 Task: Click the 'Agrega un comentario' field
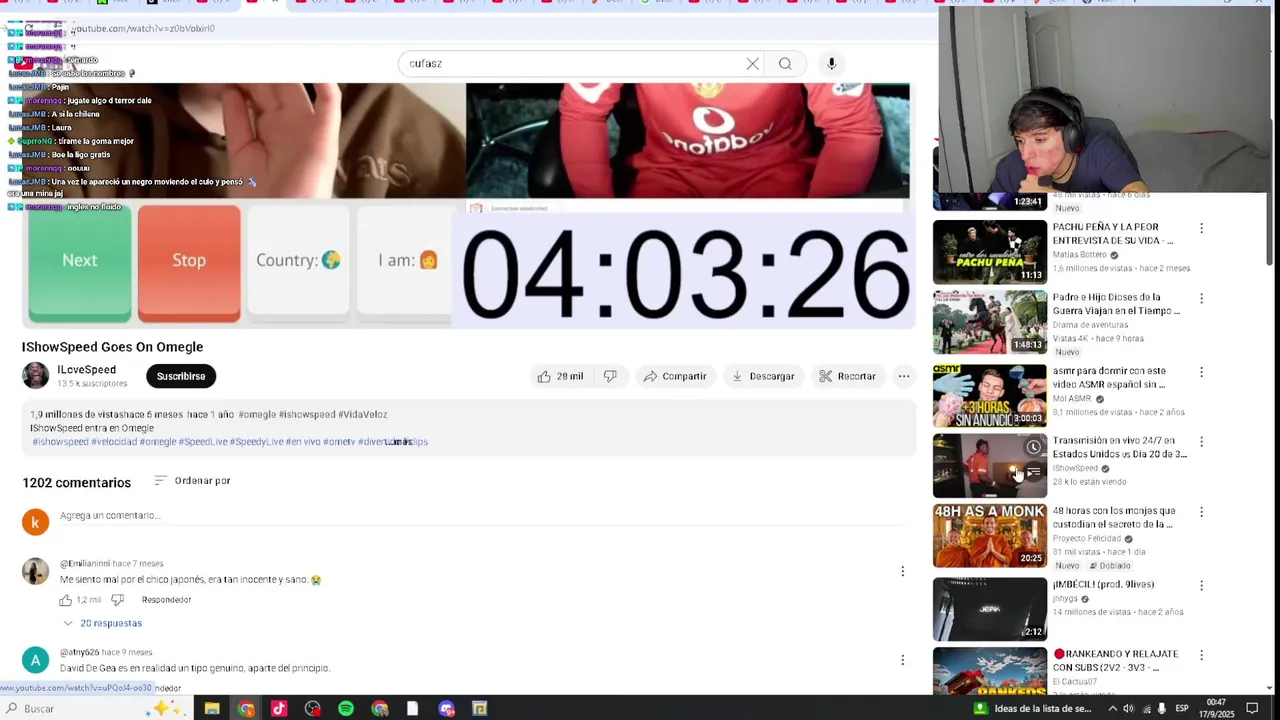[480, 516]
